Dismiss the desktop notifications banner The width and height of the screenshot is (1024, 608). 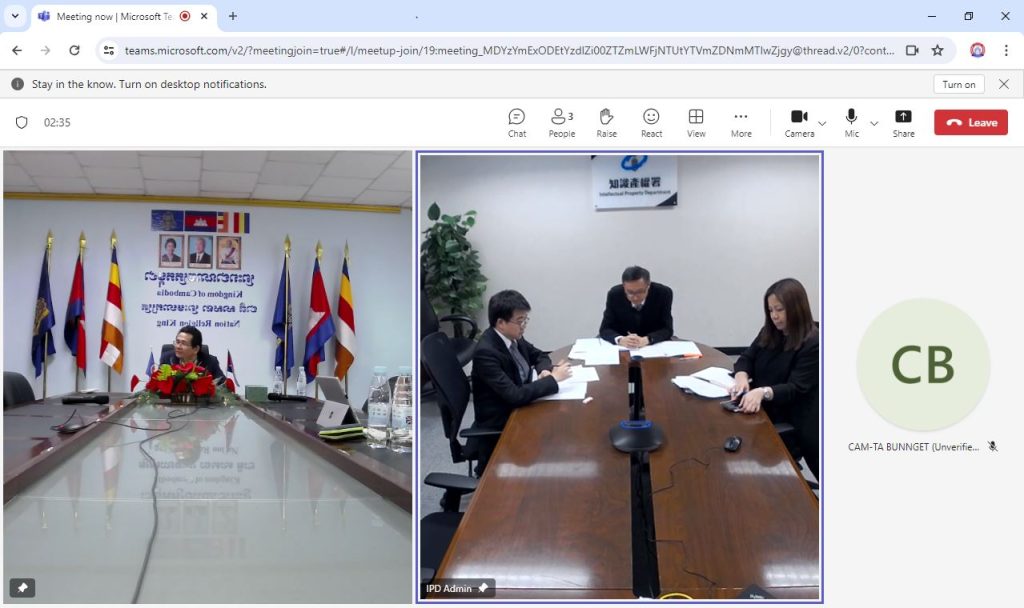tap(1004, 84)
